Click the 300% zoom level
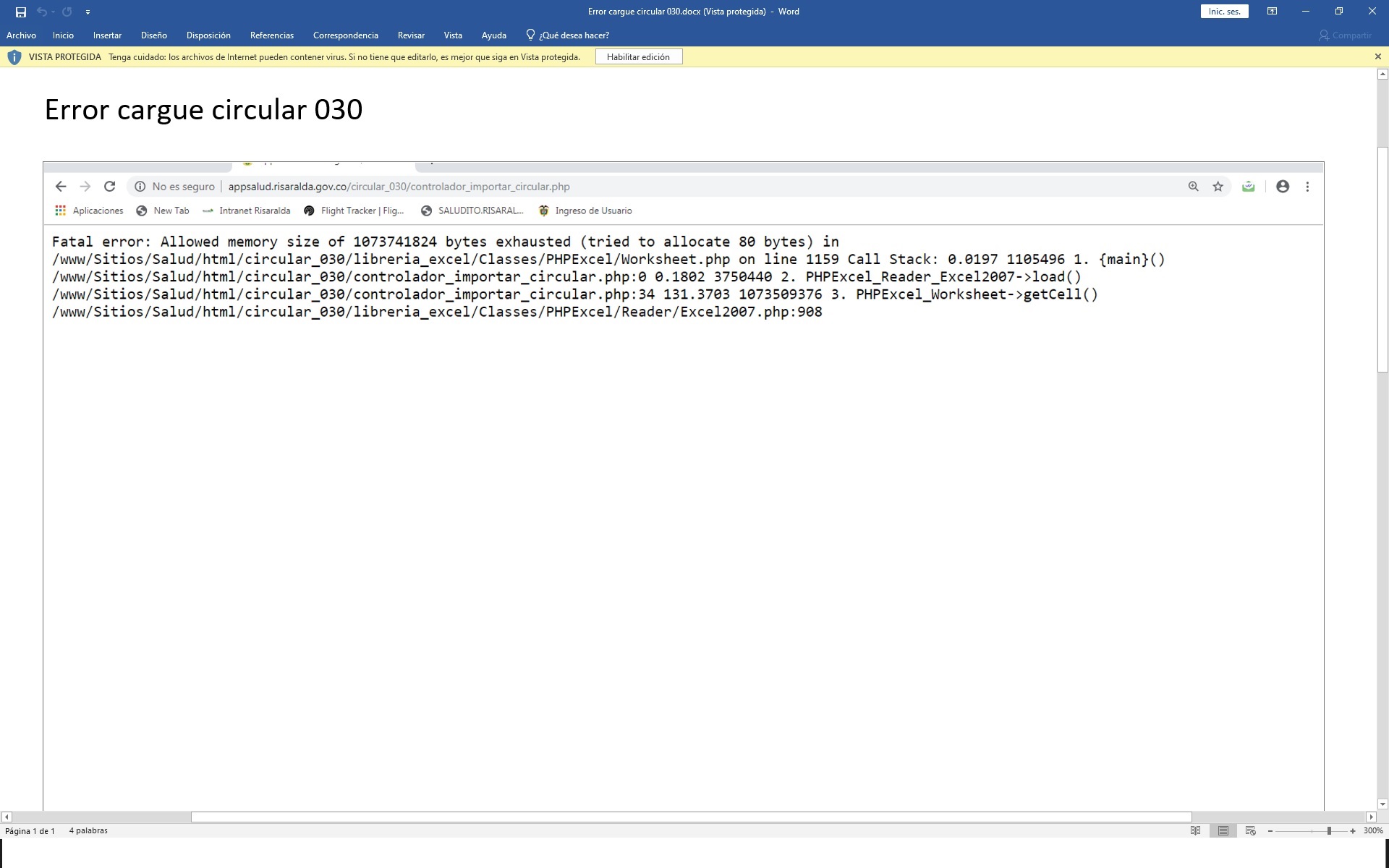This screenshot has height=868, width=1389. (1373, 831)
